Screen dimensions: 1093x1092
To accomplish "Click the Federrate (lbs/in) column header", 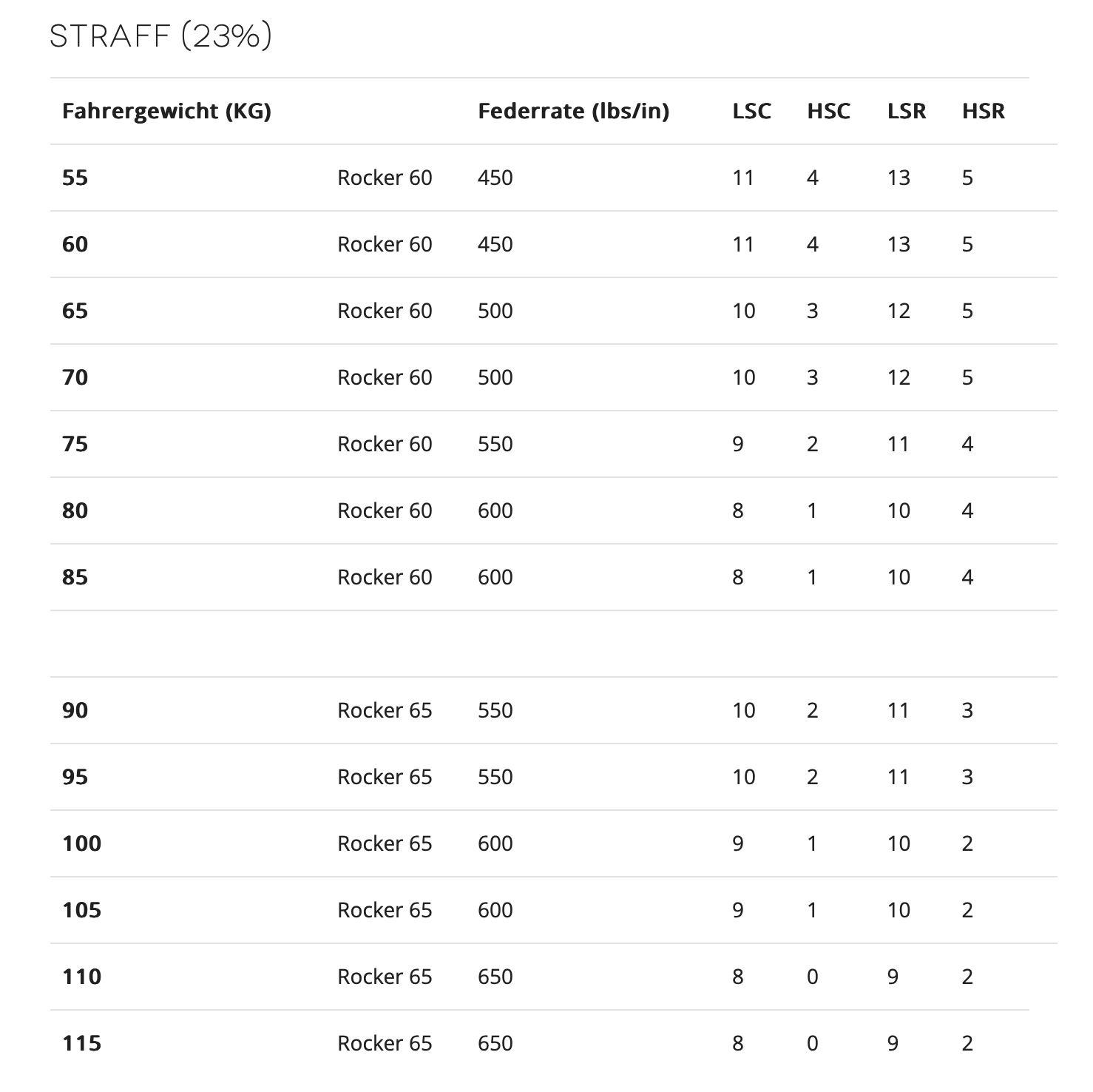I will tap(573, 111).
